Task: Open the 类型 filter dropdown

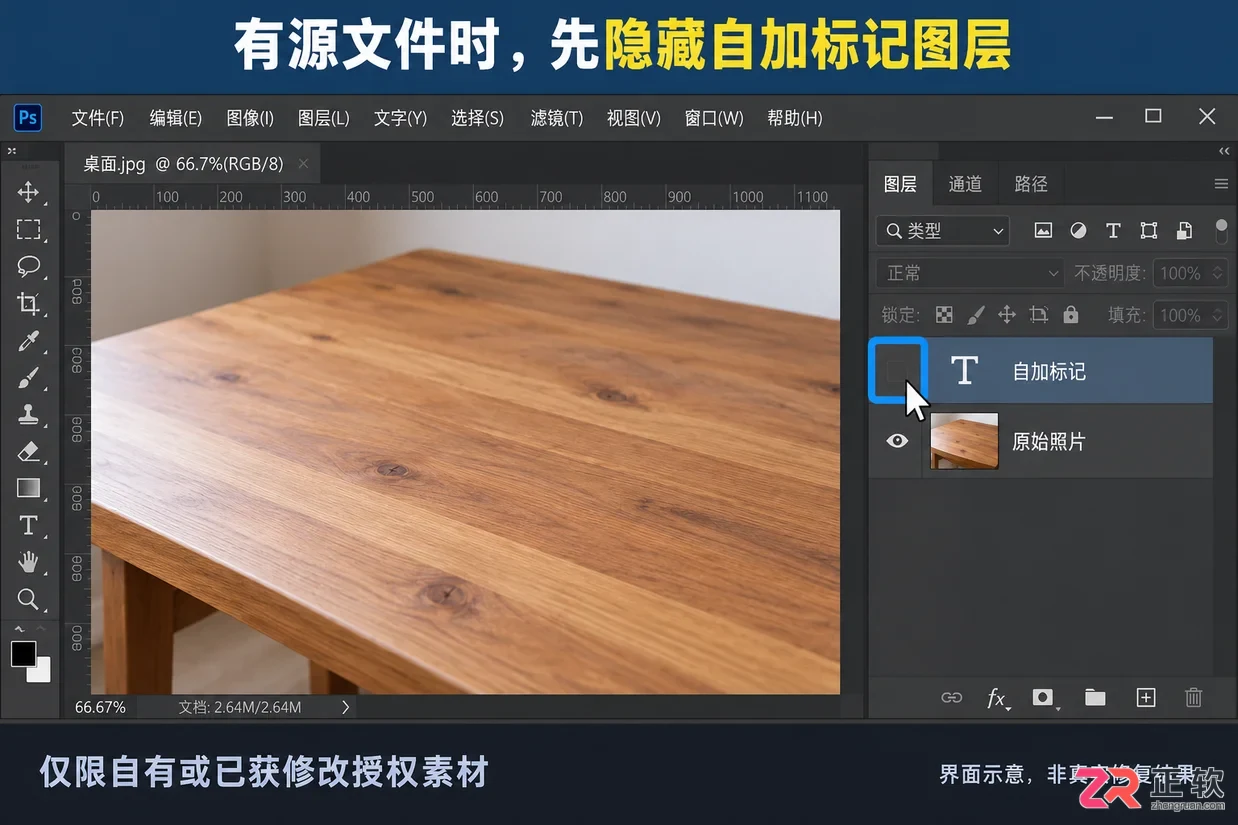Action: 943,231
